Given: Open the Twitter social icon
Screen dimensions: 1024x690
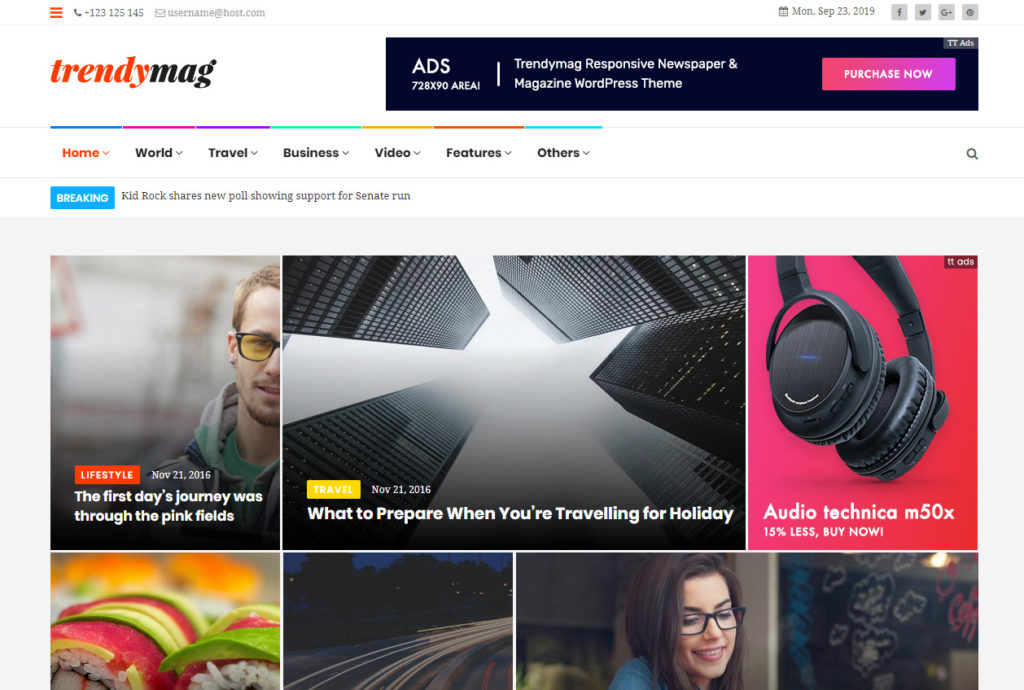Looking at the screenshot, I should (923, 12).
